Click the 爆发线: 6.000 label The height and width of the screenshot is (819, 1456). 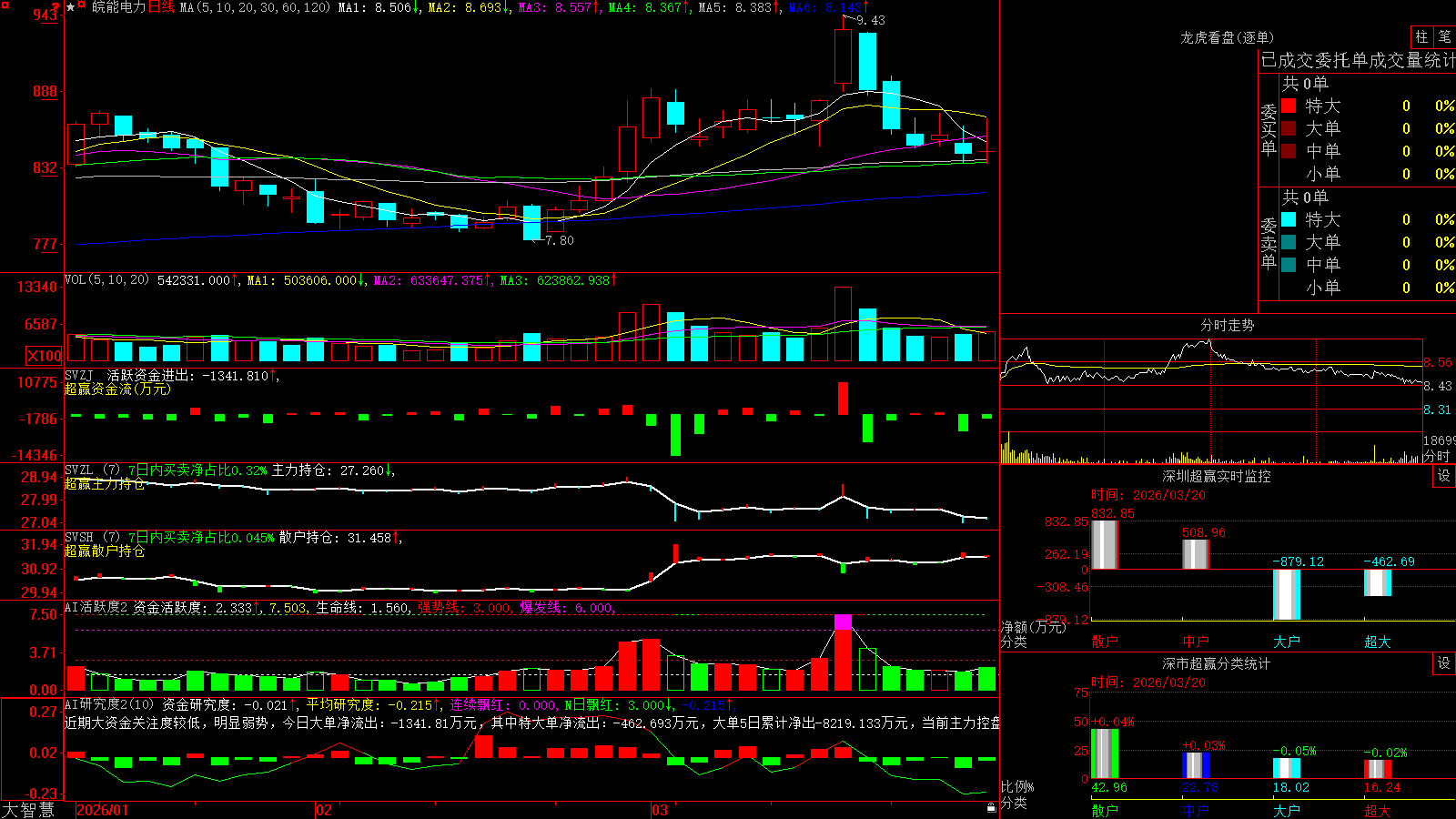coord(566,608)
